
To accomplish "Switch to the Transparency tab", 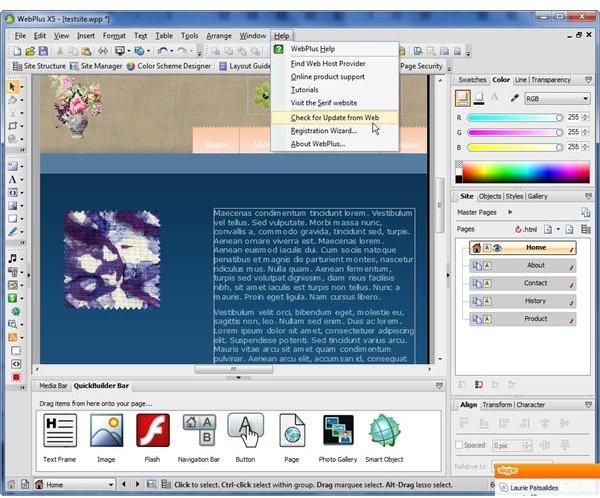I will [x=551, y=80].
